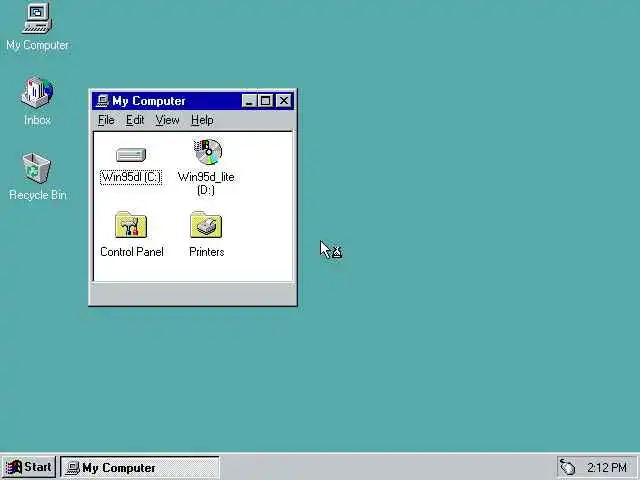640x480 pixels.
Task: Open the Start menu
Action: click(x=29, y=467)
